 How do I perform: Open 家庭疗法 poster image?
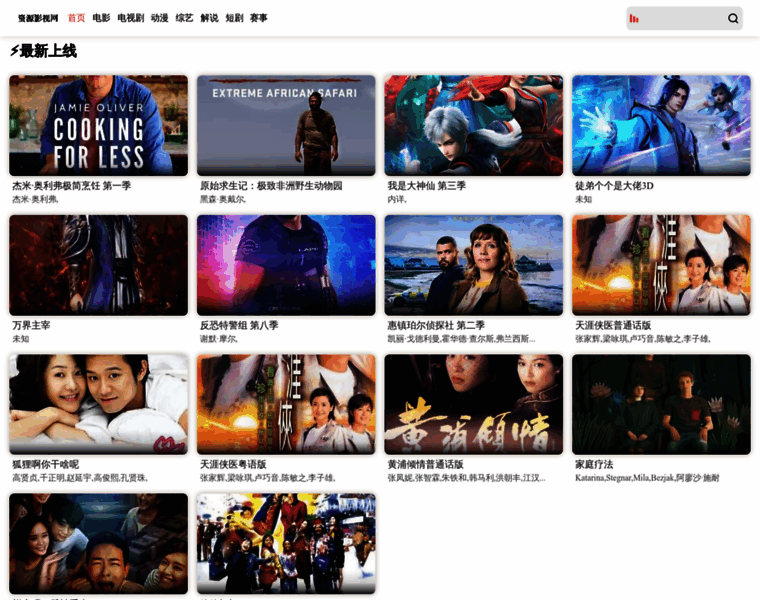pyautogui.click(x=661, y=404)
